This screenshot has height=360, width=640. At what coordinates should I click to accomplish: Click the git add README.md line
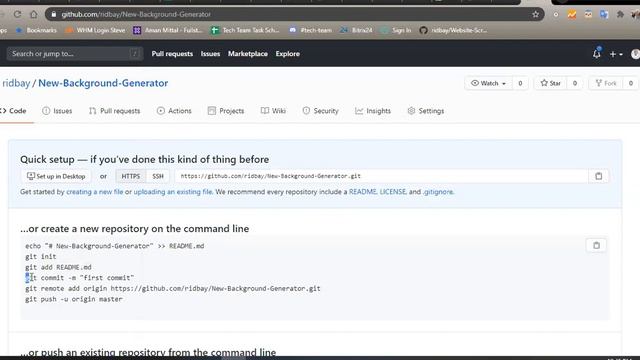coord(58,267)
